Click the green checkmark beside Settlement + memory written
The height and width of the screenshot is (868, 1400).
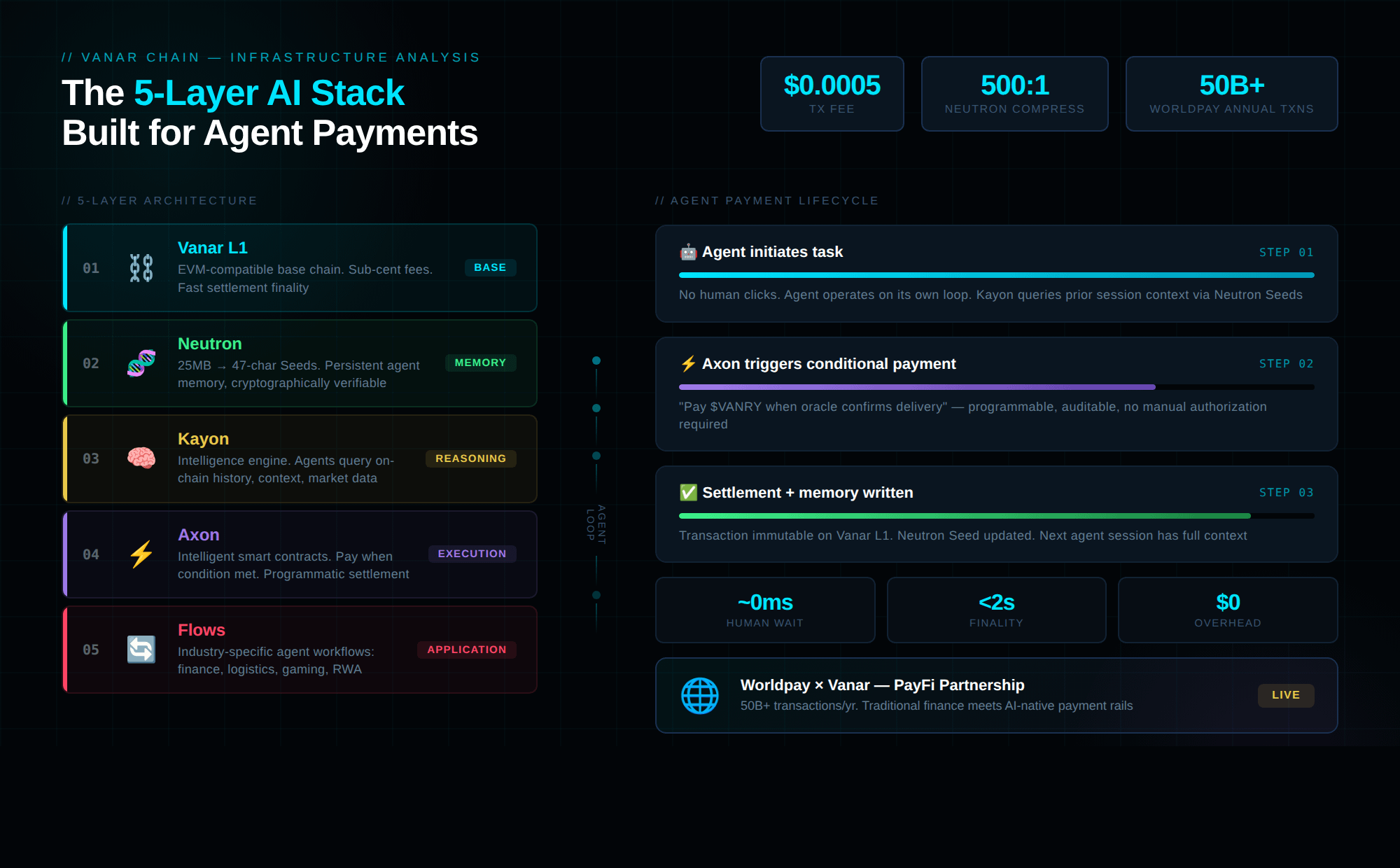[x=688, y=493]
